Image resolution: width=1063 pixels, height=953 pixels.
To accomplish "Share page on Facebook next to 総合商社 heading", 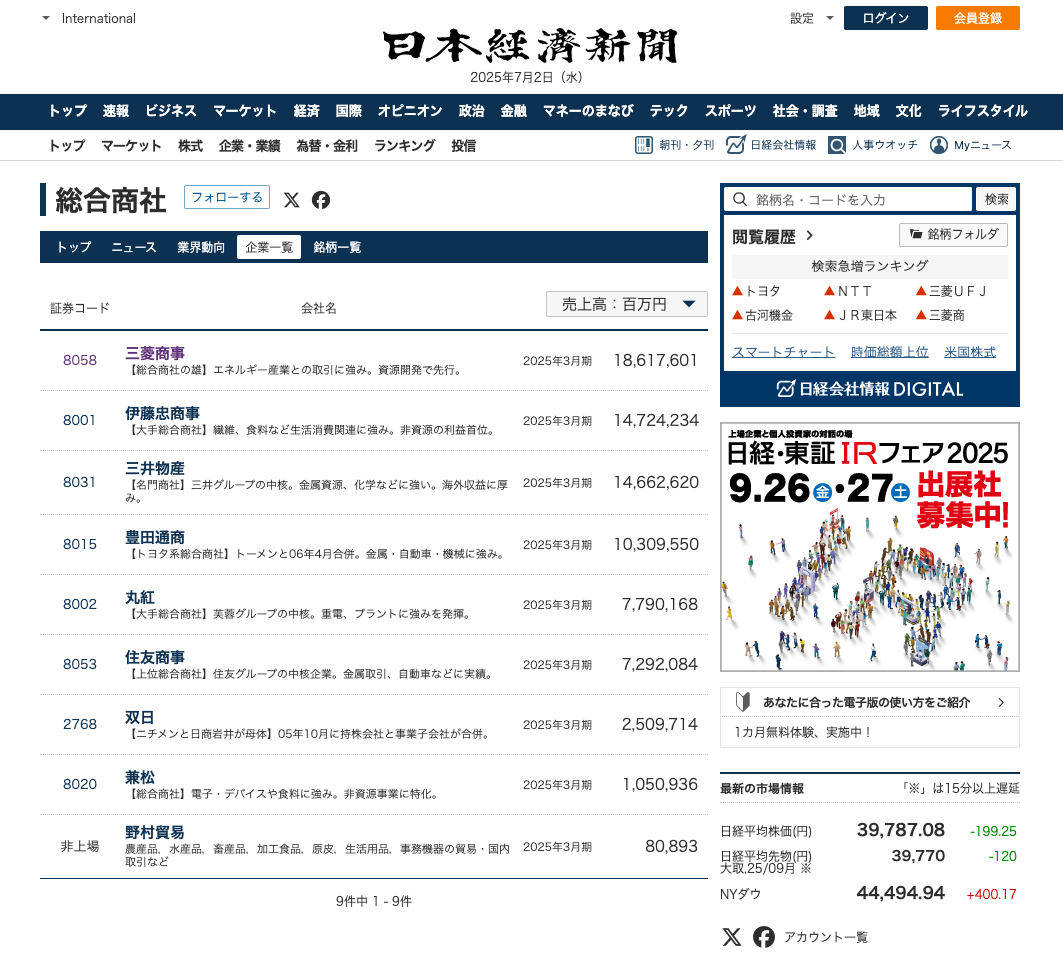I will tap(321, 200).
